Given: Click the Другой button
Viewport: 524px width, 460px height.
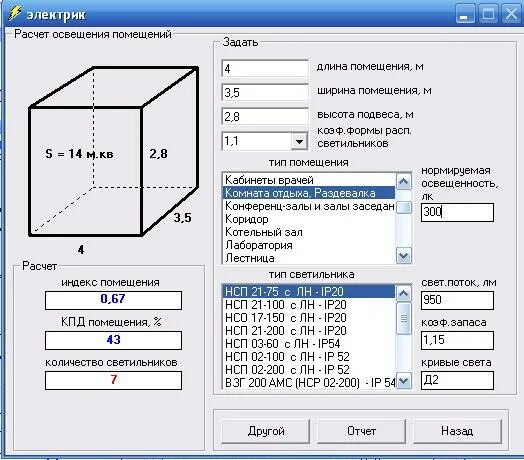Looking at the screenshot, I should 266,431.
